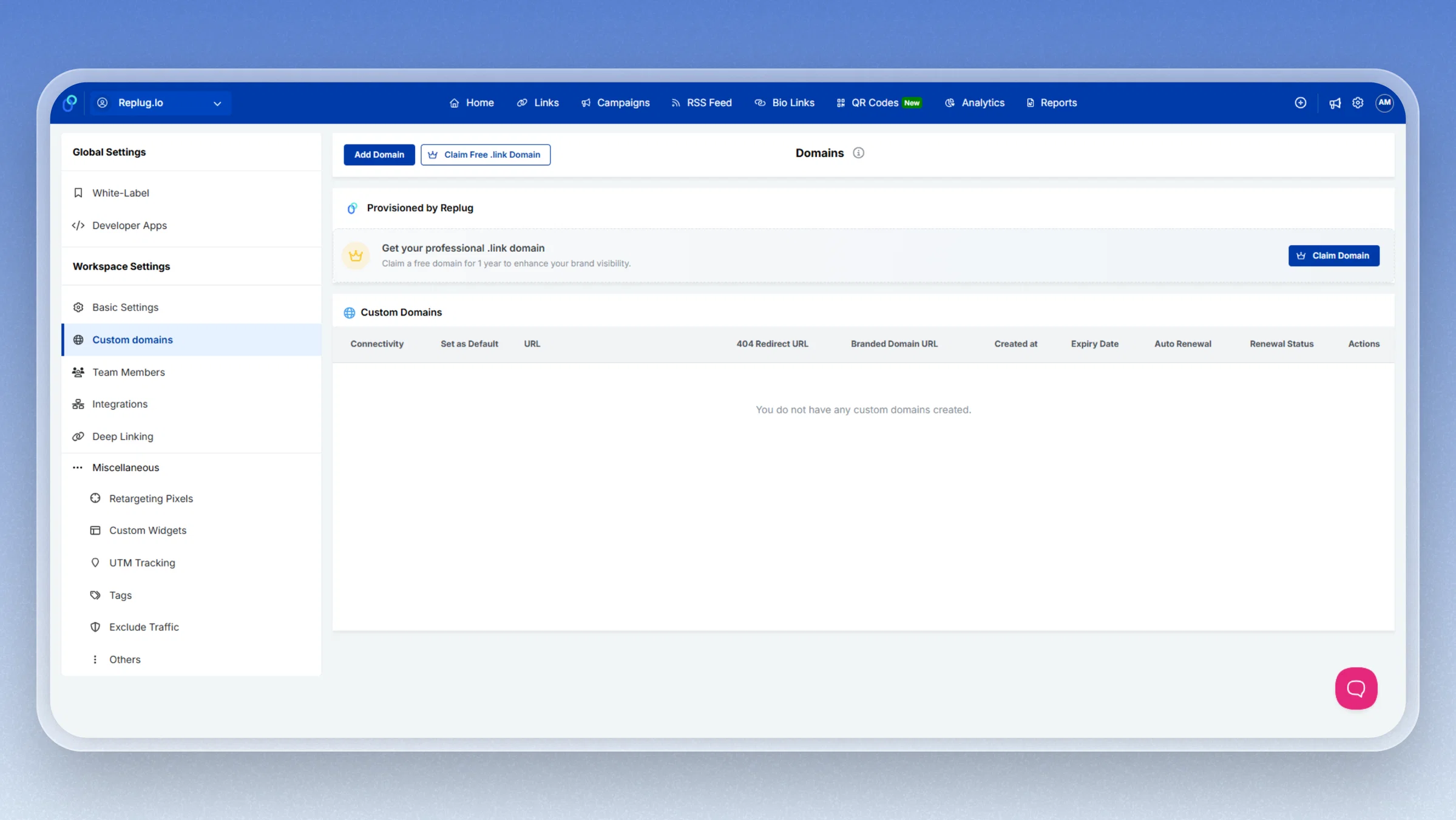The width and height of the screenshot is (1456, 820).
Task: Open Retargeting Pixels settings
Action: tap(191, 498)
